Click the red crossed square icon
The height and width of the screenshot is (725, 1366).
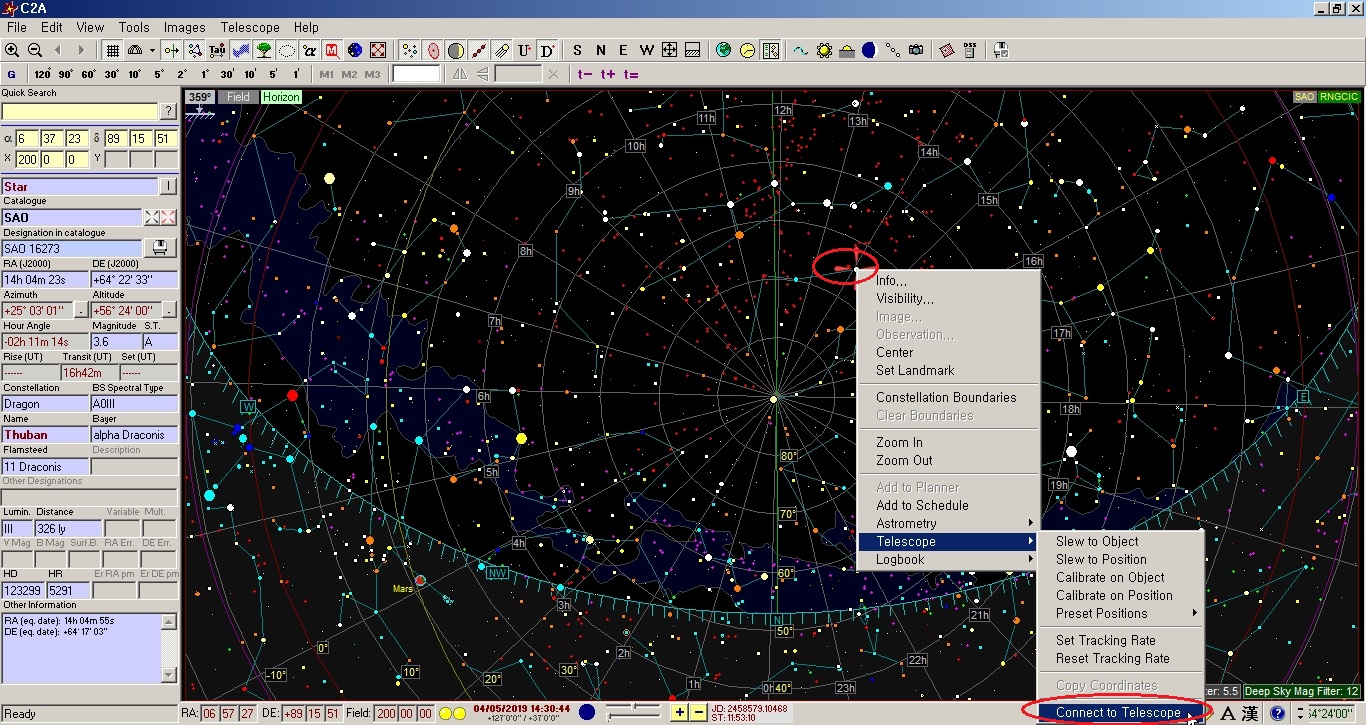click(378, 50)
